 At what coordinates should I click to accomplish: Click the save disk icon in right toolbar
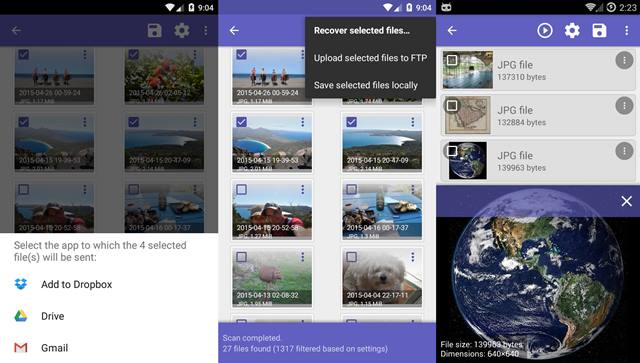click(599, 31)
